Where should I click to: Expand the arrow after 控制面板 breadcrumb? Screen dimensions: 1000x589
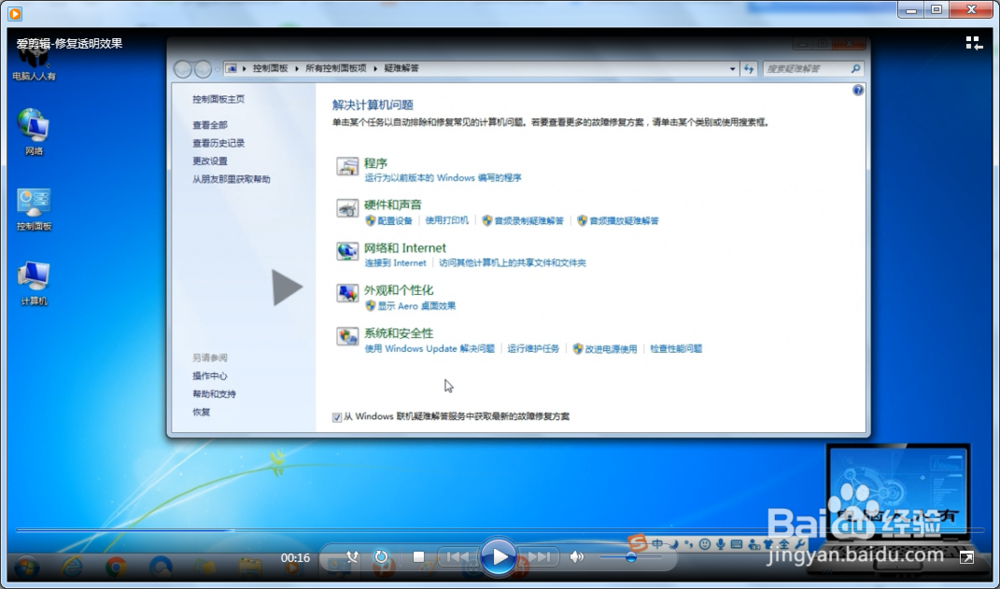[297, 68]
